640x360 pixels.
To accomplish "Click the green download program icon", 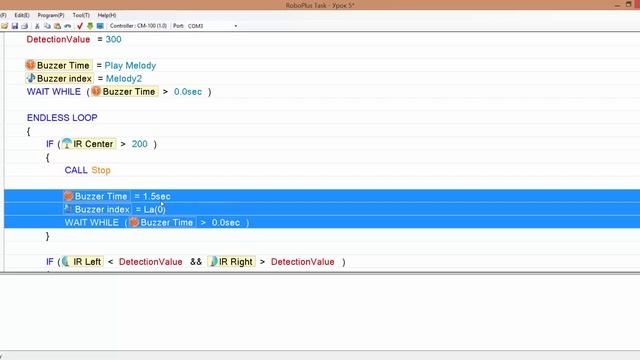I will click(x=90, y=26).
